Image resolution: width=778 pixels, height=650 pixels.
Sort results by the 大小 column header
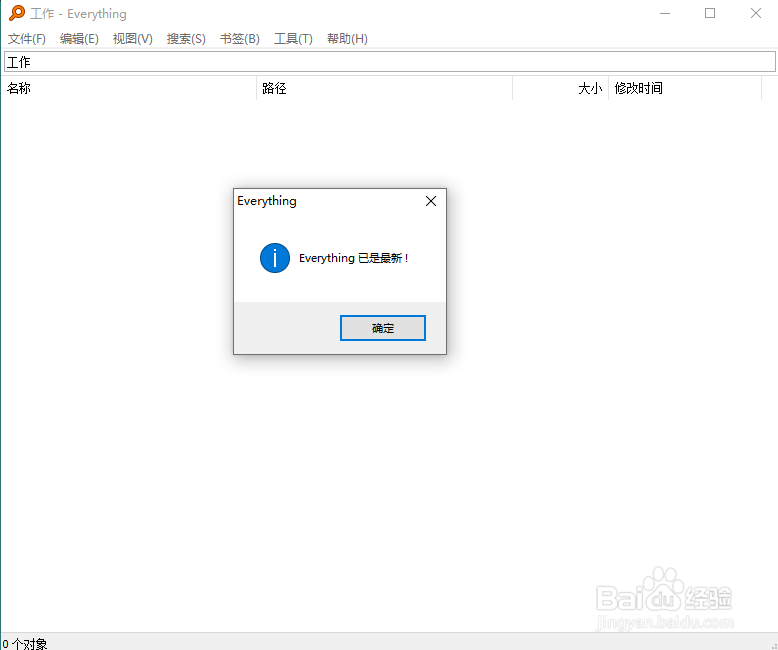561,88
